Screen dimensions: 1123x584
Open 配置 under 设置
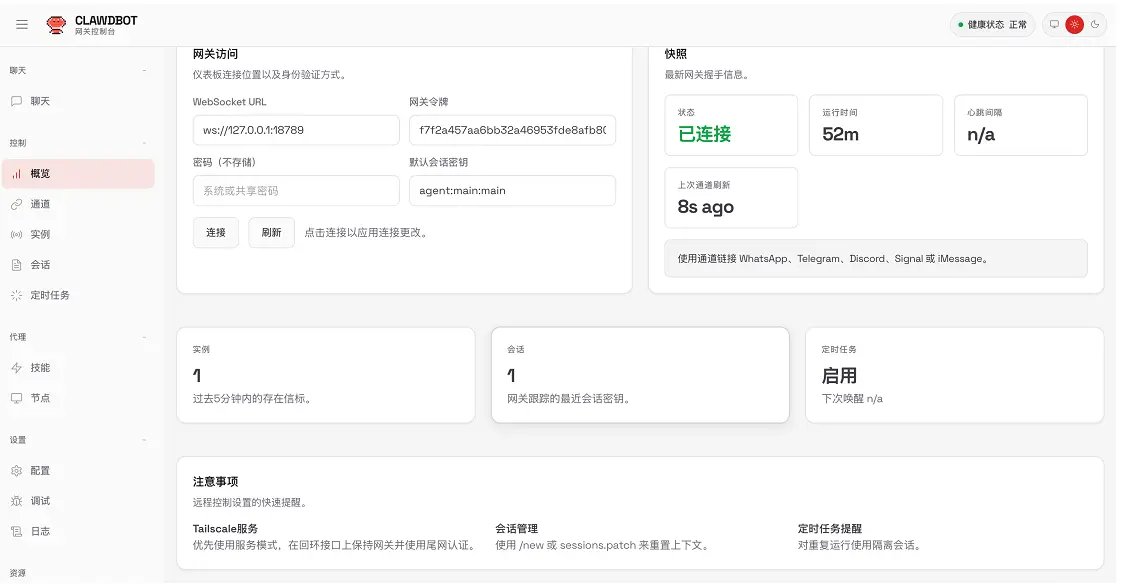click(42, 470)
